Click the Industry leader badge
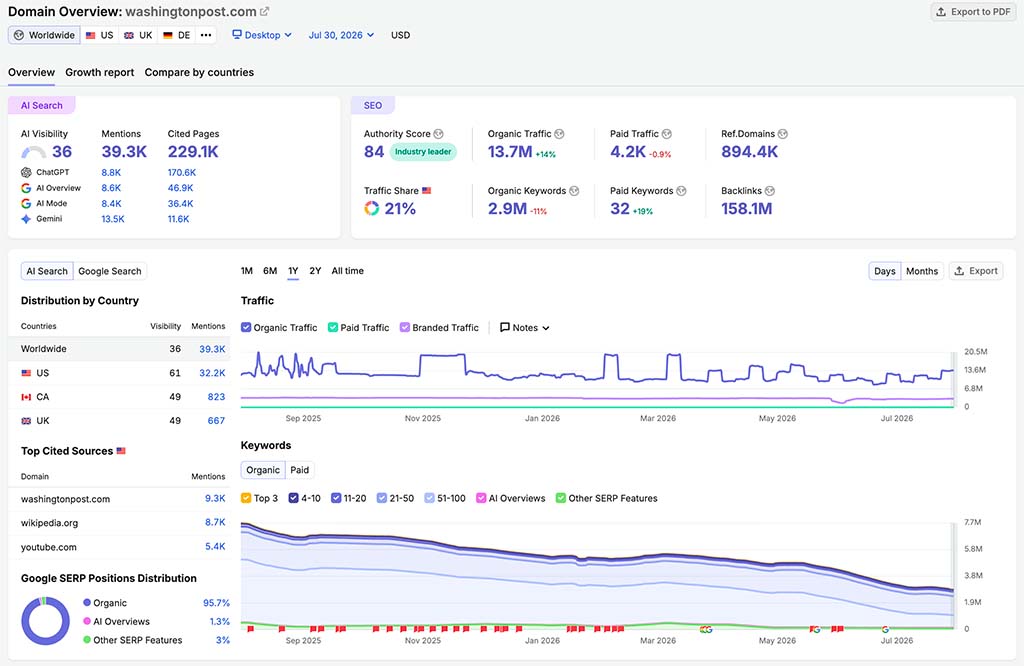 tap(423, 151)
